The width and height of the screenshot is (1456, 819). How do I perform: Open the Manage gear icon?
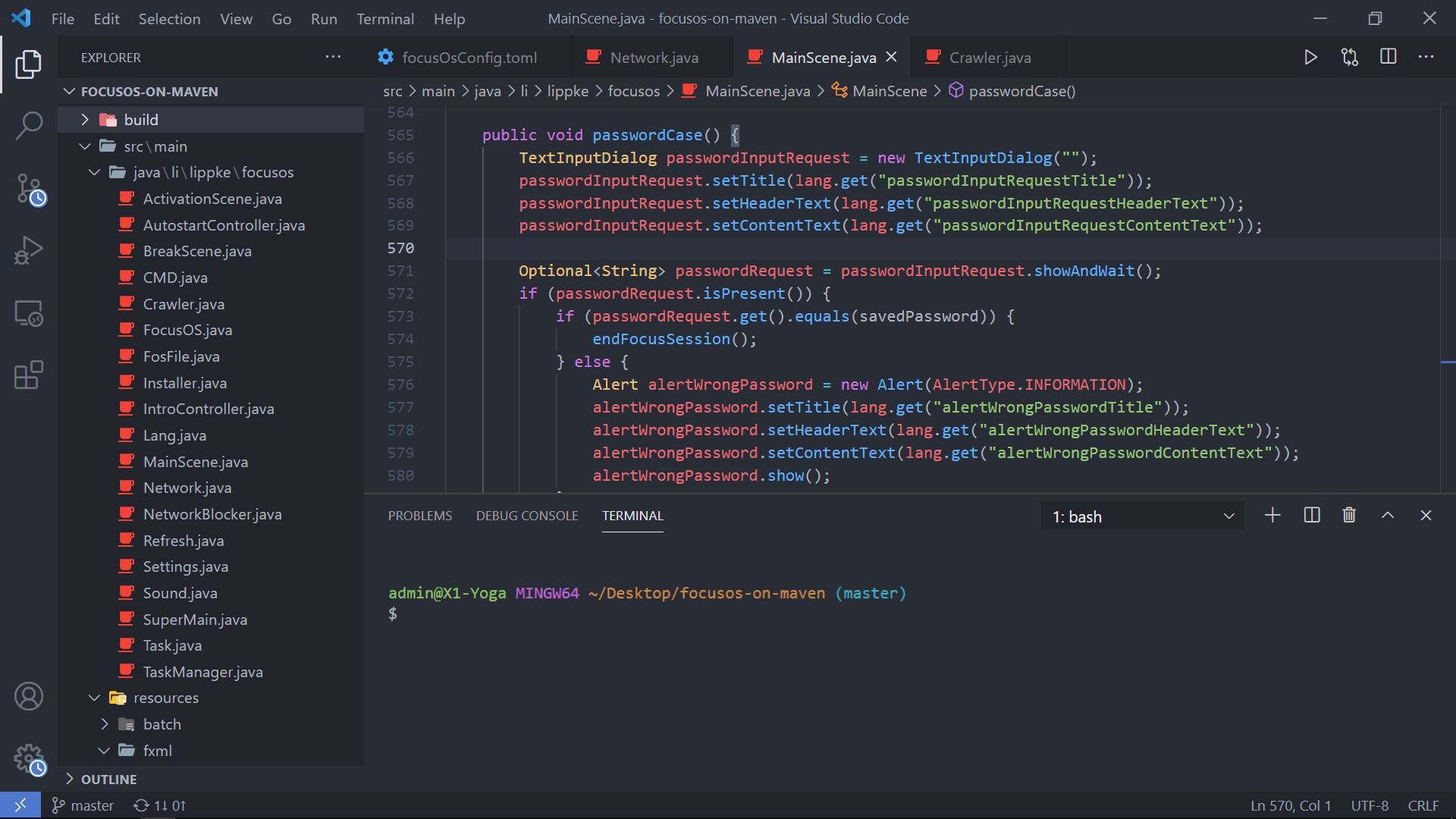[x=29, y=758]
